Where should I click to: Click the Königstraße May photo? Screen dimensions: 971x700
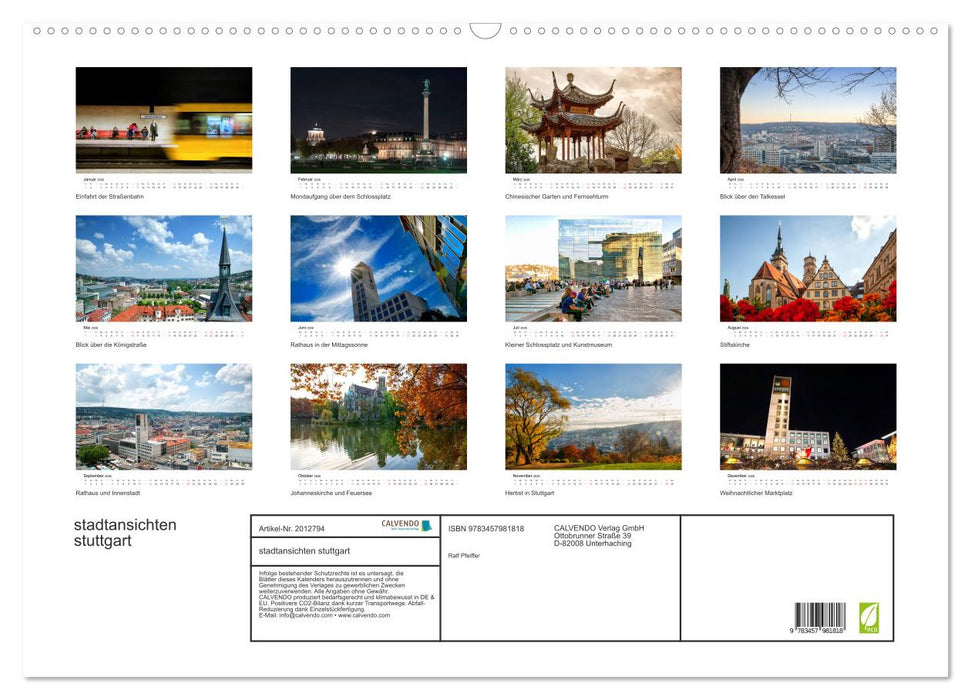click(x=164, y=268)
